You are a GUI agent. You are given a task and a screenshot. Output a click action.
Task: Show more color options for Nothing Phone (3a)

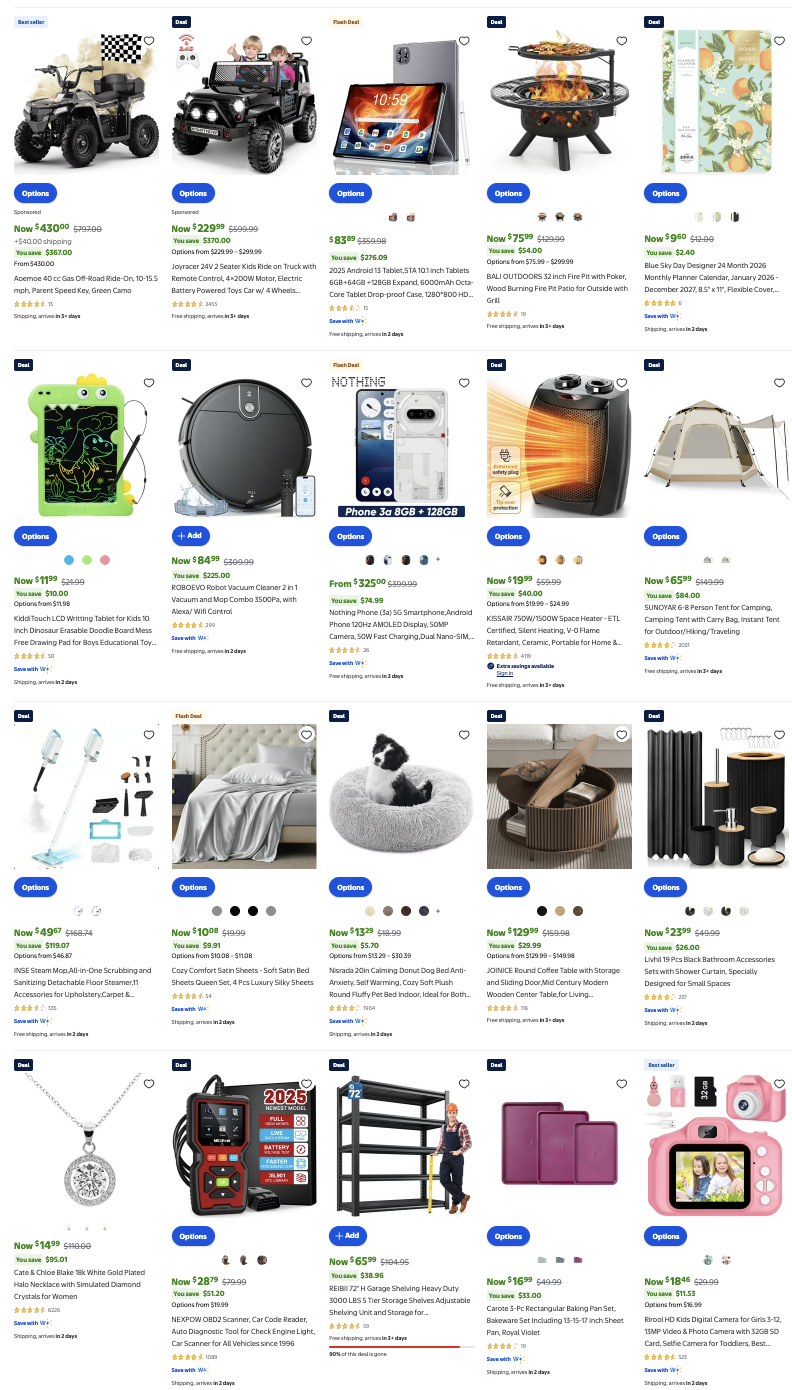pyautogui.click(x=438, y=560)
